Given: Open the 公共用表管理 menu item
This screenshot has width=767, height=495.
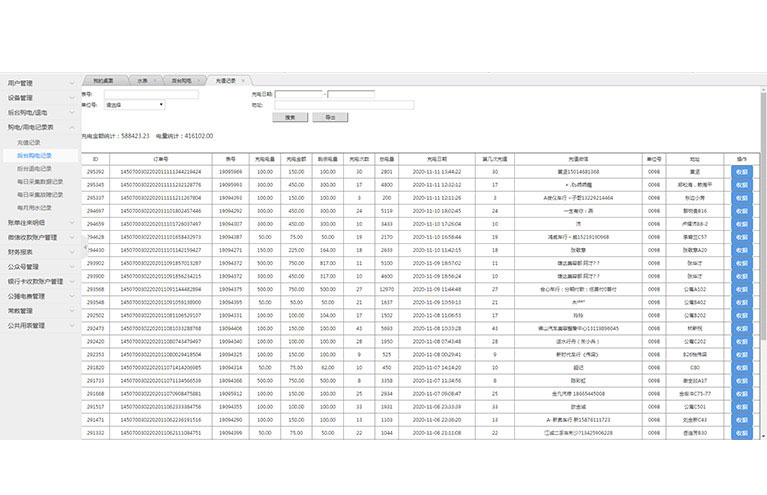Looking at the screenshot, I should [x=26, y=325].
